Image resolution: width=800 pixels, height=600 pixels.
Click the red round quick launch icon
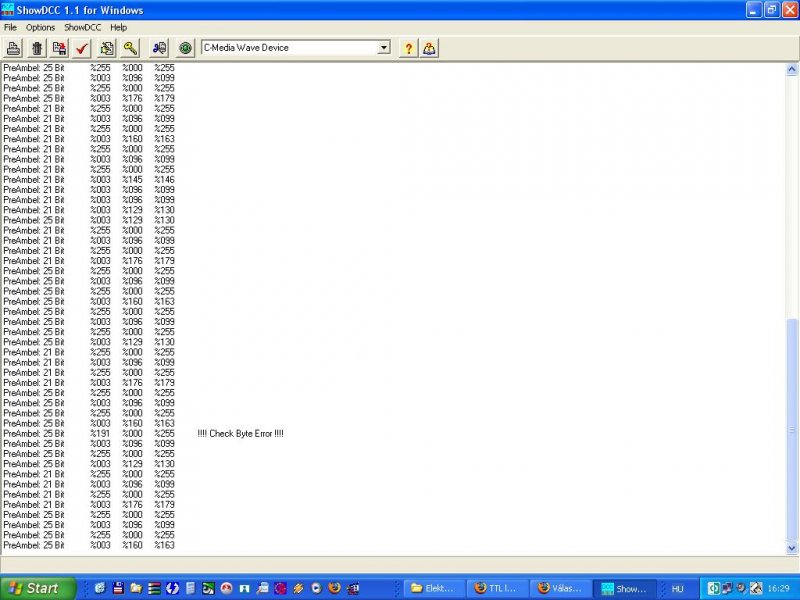click(226, 588)
